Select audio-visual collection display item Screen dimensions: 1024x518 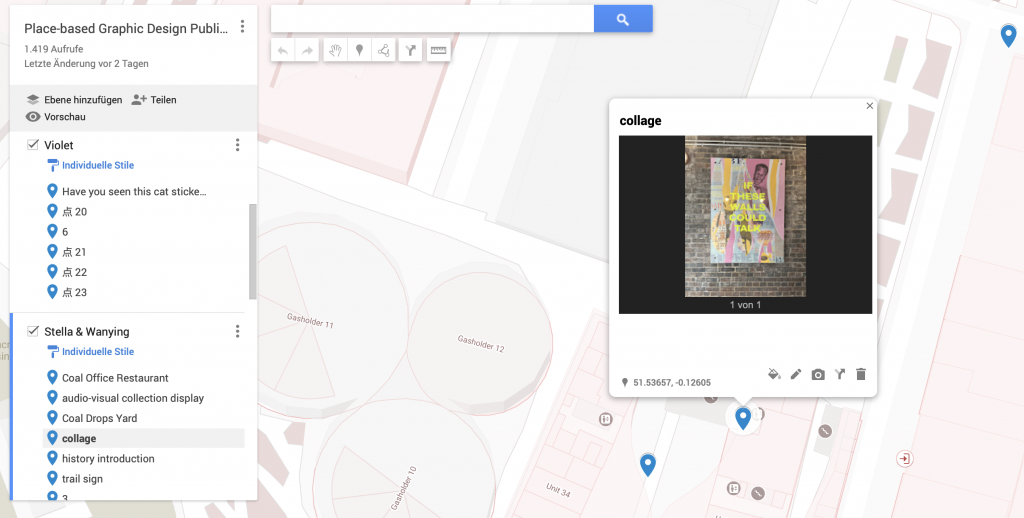click(144, 398)
